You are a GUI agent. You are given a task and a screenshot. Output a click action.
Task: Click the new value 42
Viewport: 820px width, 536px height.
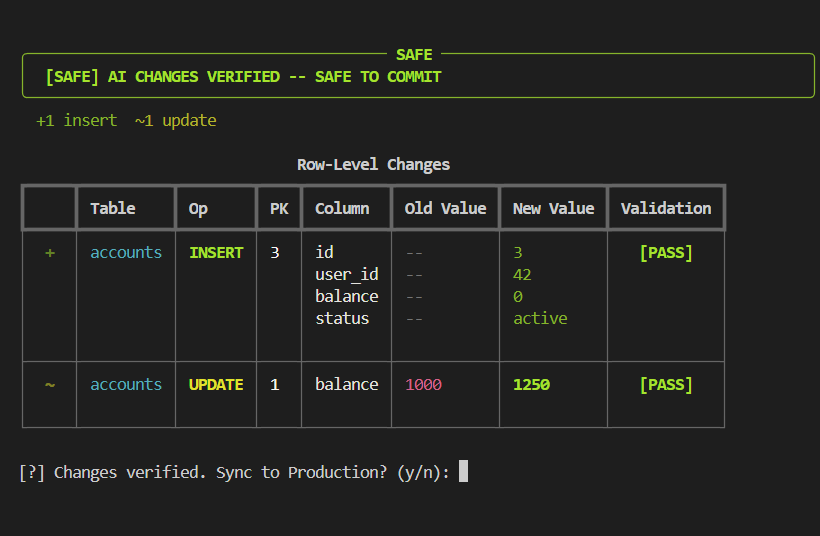click(522, 275)
